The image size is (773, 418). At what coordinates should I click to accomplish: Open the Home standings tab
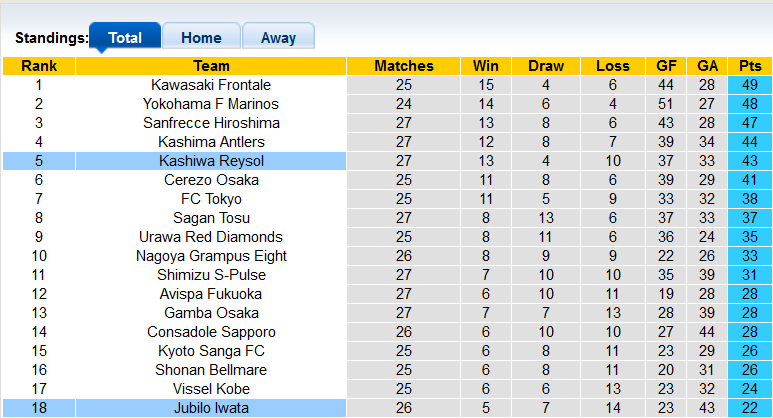point(201,38)
